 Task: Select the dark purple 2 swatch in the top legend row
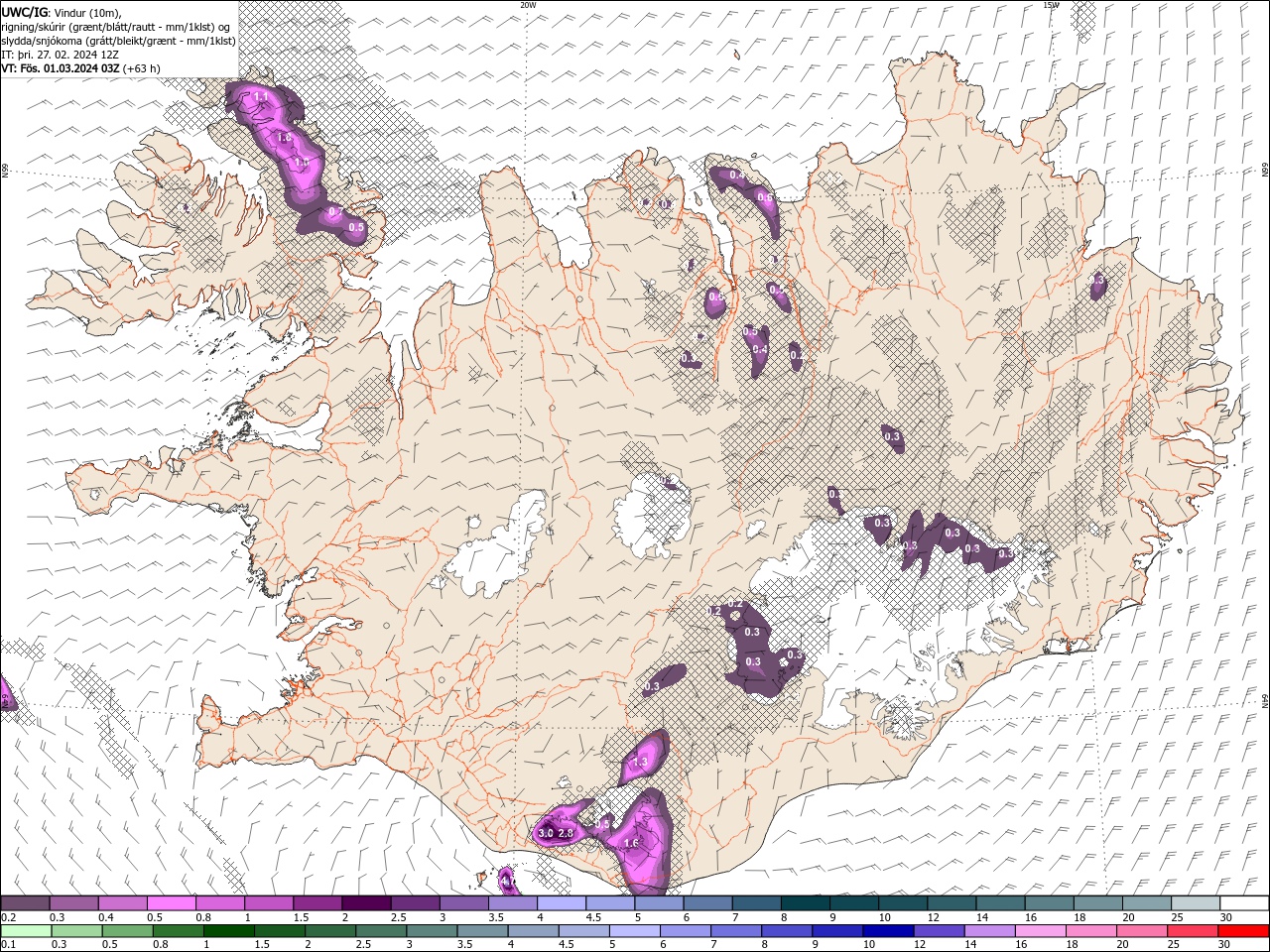365,903
